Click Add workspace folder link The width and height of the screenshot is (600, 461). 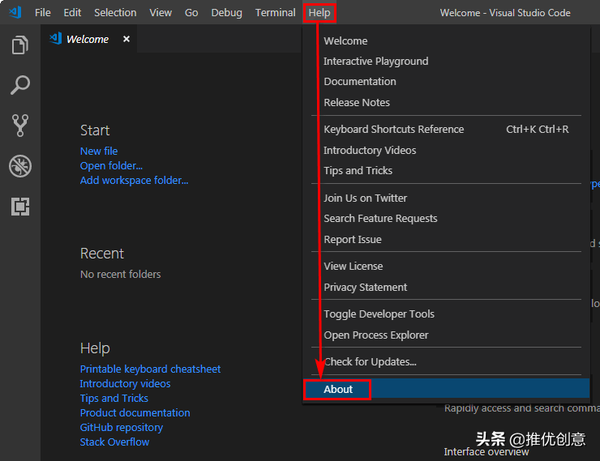coord(134,181)
